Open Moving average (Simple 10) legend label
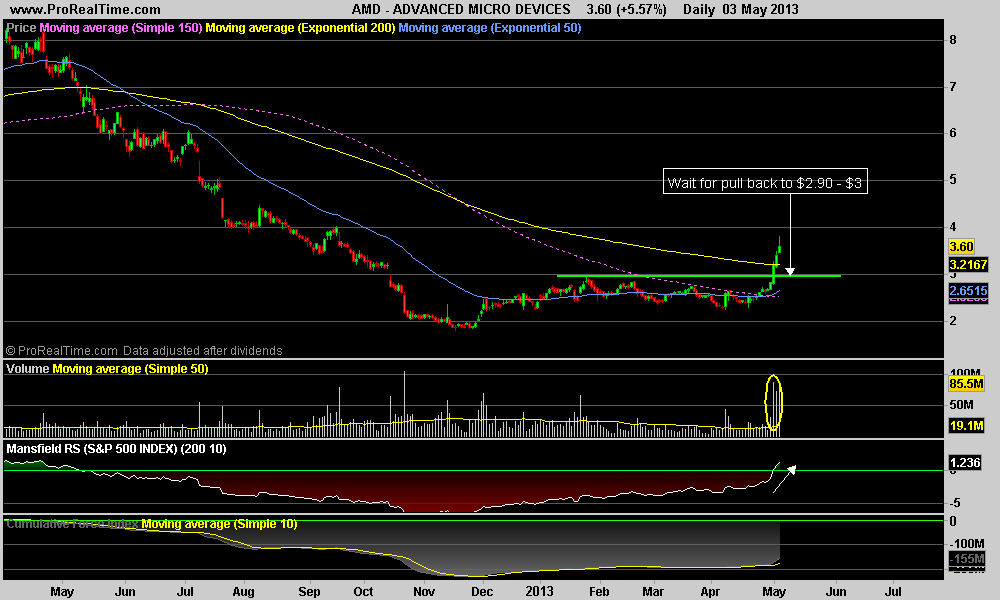 (219, 524)
